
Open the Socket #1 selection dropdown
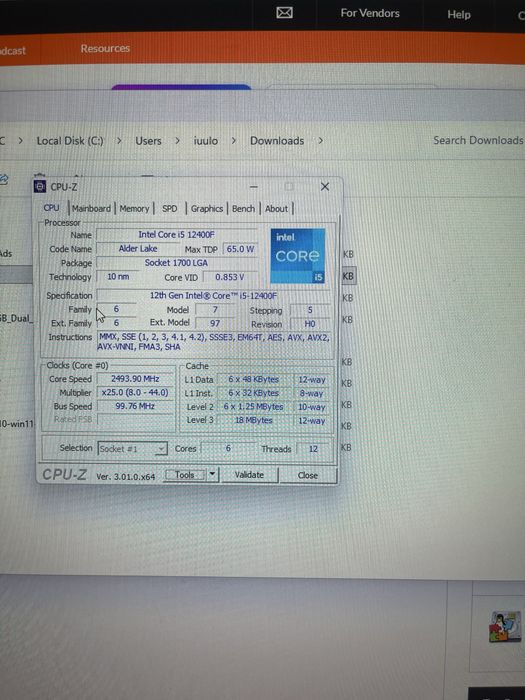(x=132, y=449)
